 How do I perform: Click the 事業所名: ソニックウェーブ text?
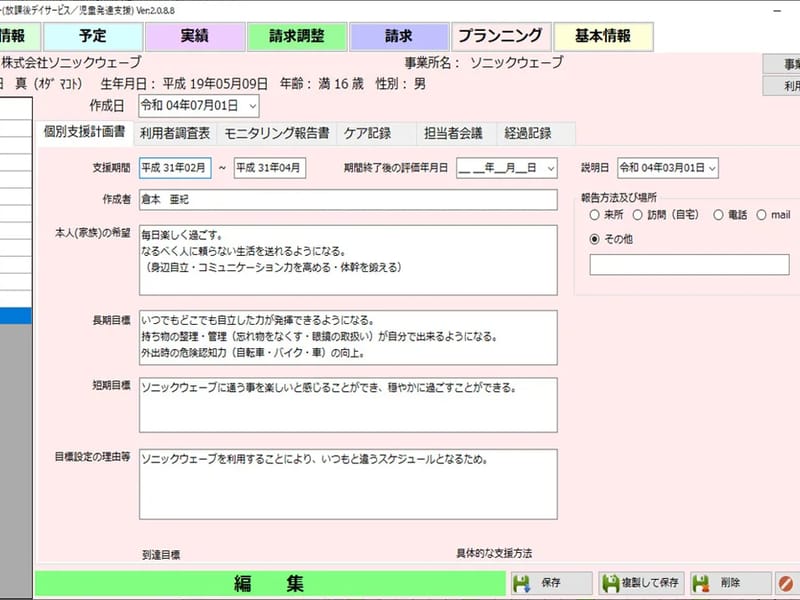pos(484,63)
